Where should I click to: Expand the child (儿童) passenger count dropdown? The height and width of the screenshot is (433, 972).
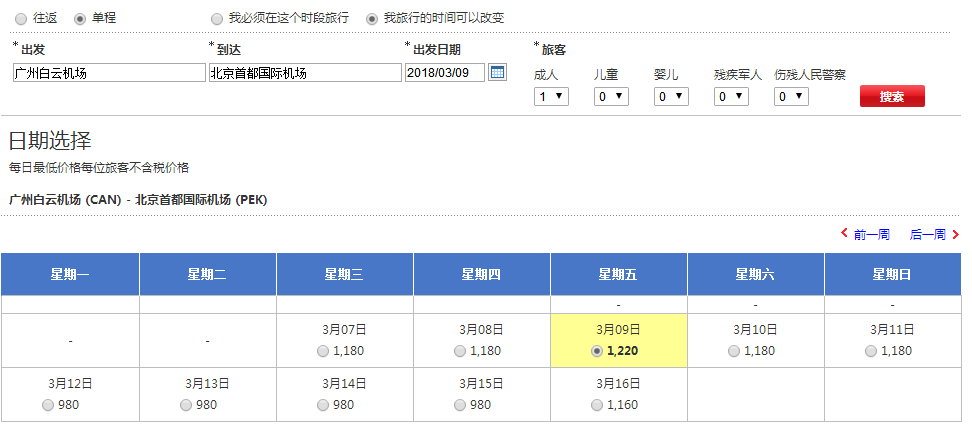pyautogui.click(x=611, y=96)
